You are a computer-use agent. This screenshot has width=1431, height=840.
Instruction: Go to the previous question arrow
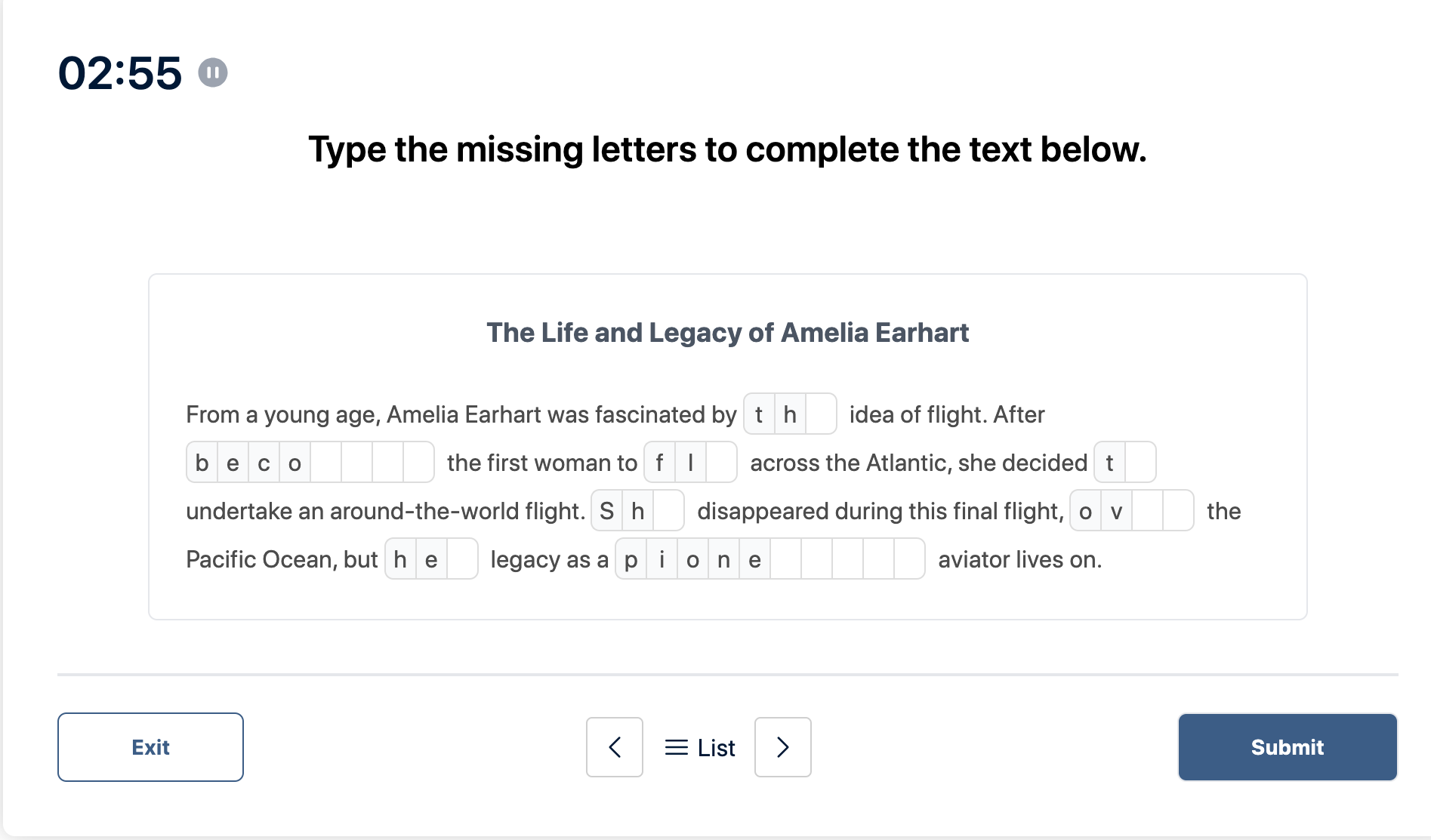pos(615,747)
